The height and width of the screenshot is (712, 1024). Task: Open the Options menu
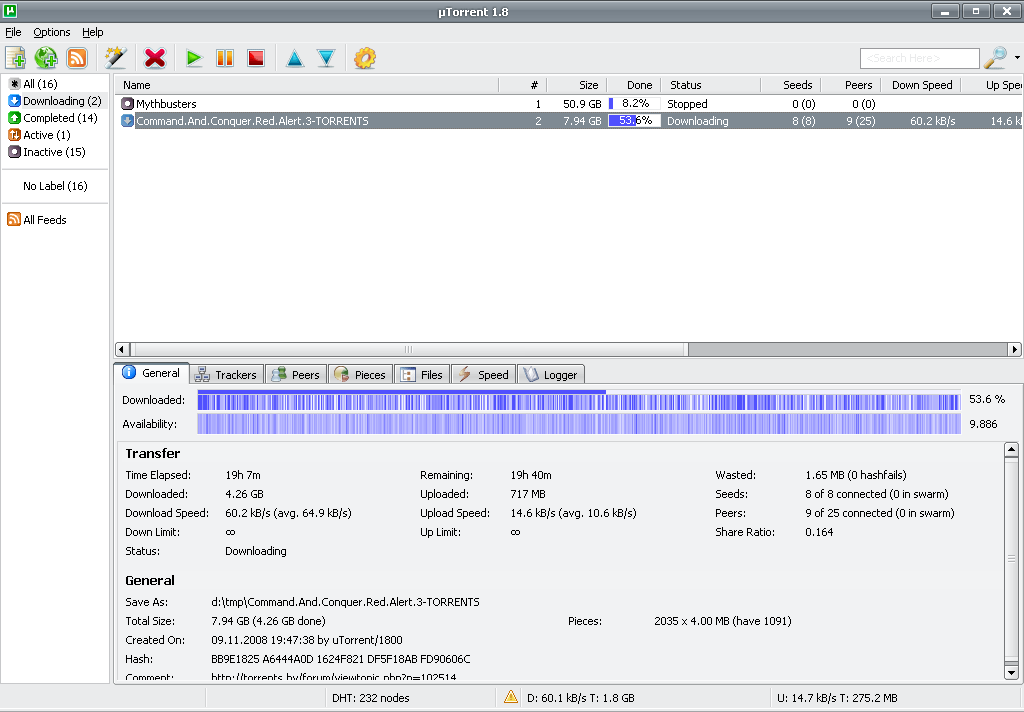point(52,32)
